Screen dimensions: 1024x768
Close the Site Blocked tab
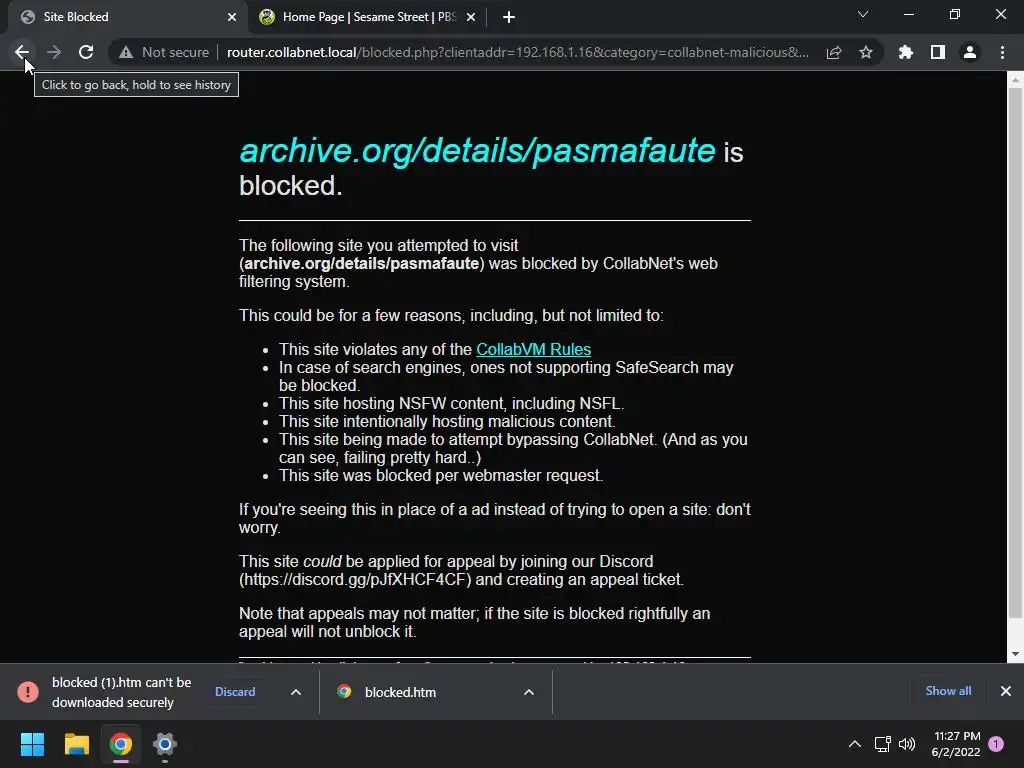coord(232,17)
